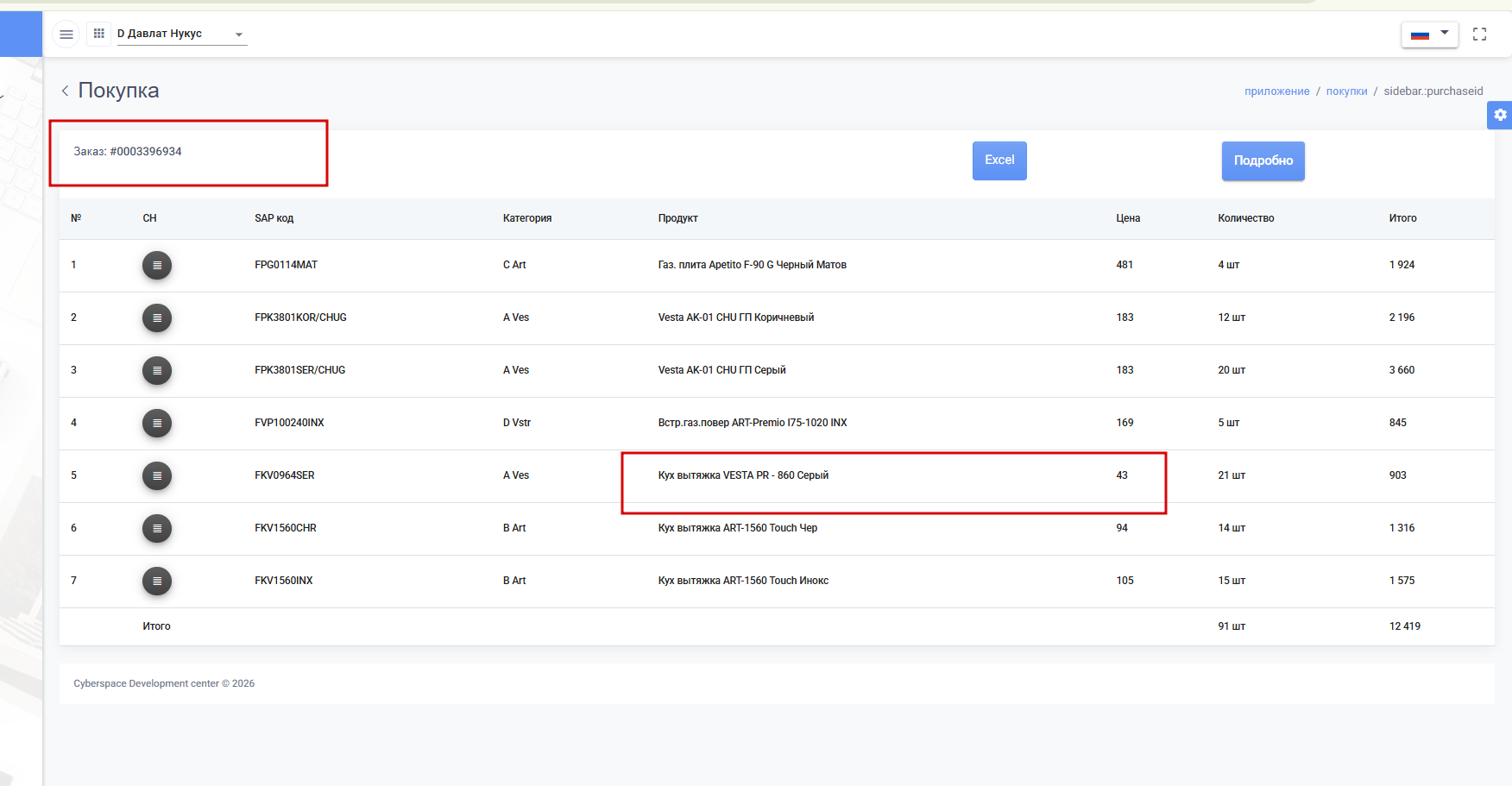Open the language flag dropdown
Viewport: 1512px width, 786px height.
pyautogui.click(x=1429, y=35)
